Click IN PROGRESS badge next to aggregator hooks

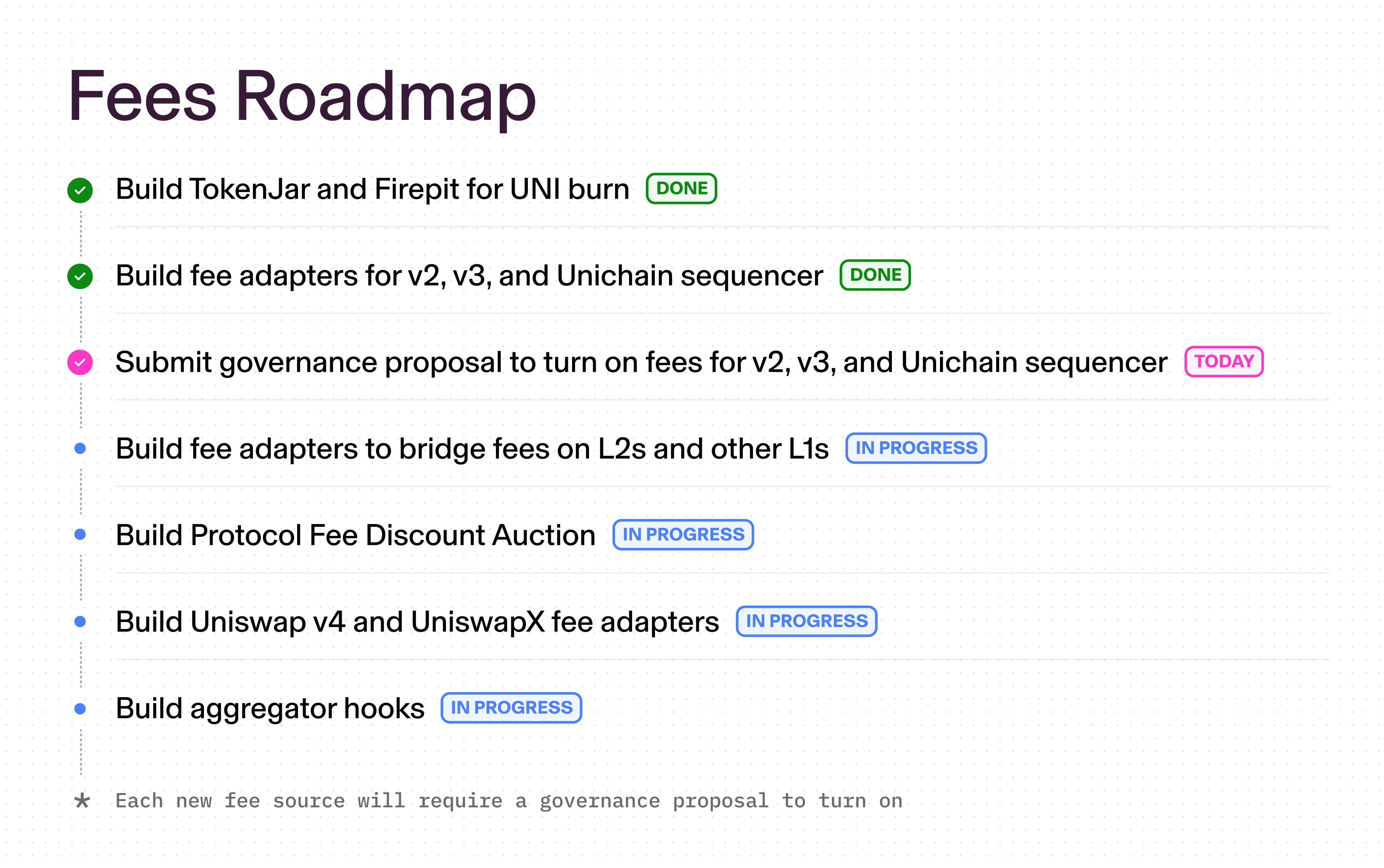(511, 709)
